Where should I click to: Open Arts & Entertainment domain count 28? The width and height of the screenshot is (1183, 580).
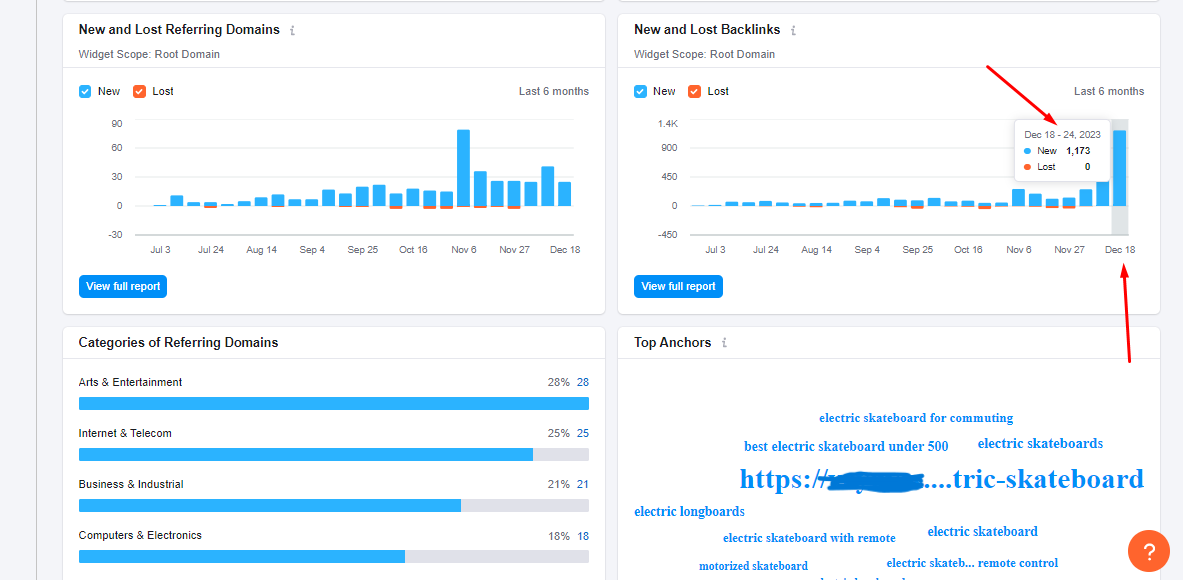582,382
